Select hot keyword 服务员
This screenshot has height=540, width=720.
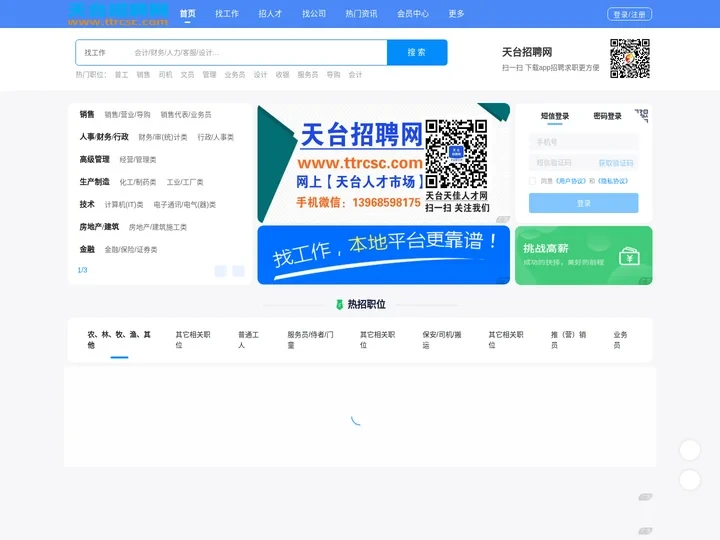[x=308, y=75]
